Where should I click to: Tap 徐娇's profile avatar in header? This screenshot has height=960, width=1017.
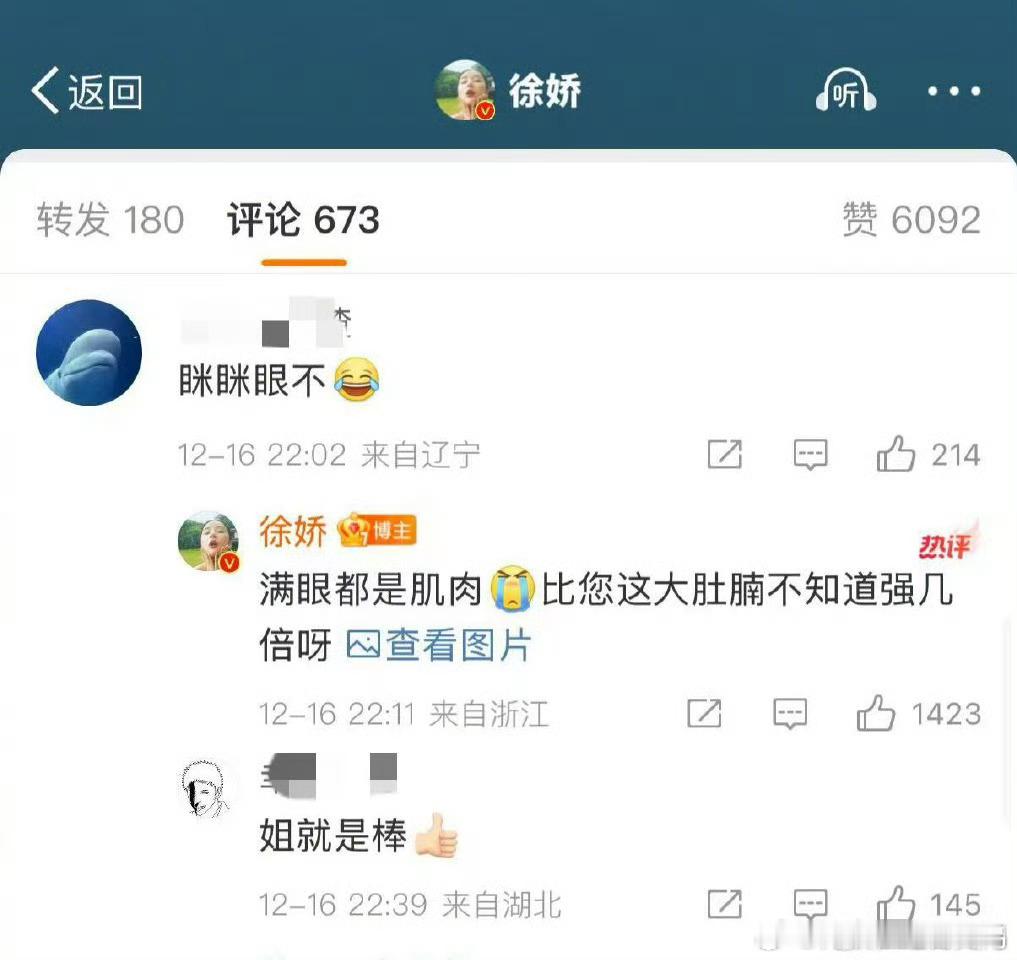[466, 90]
